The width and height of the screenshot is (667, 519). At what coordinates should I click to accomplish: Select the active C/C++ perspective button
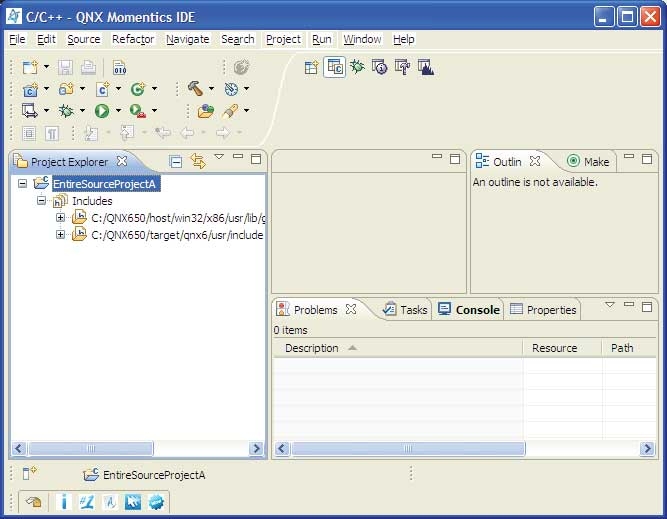click(x=334, y=67)
